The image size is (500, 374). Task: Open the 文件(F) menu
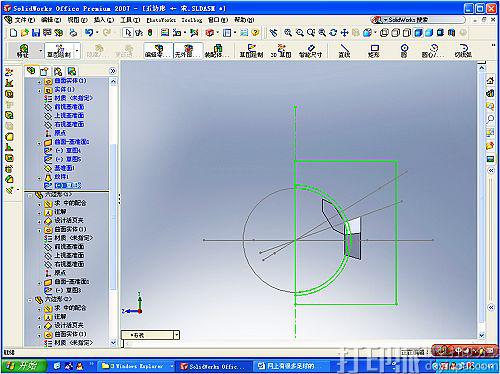tap(25, 20)
